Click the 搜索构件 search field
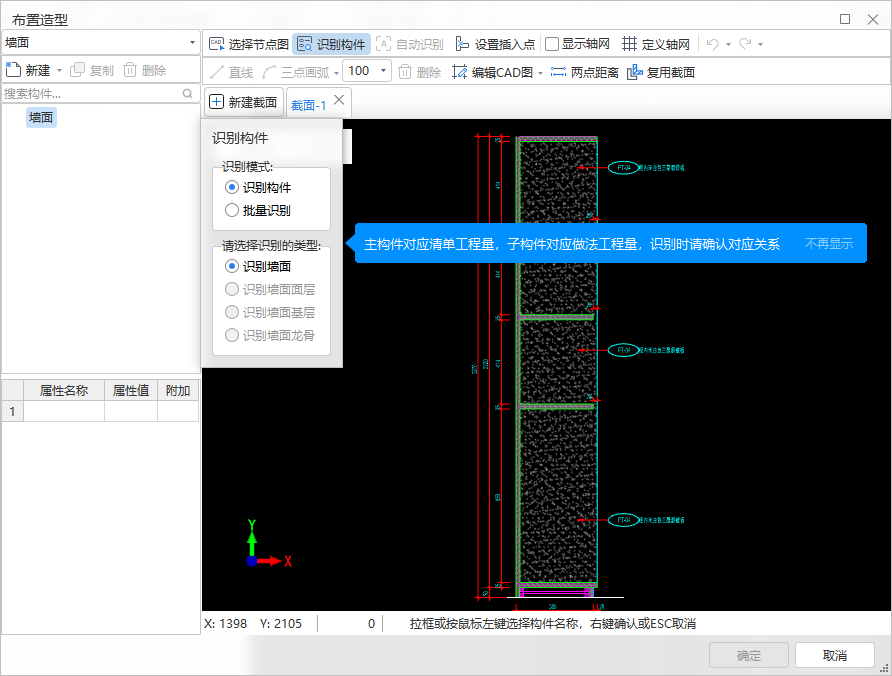 [90, 93]
